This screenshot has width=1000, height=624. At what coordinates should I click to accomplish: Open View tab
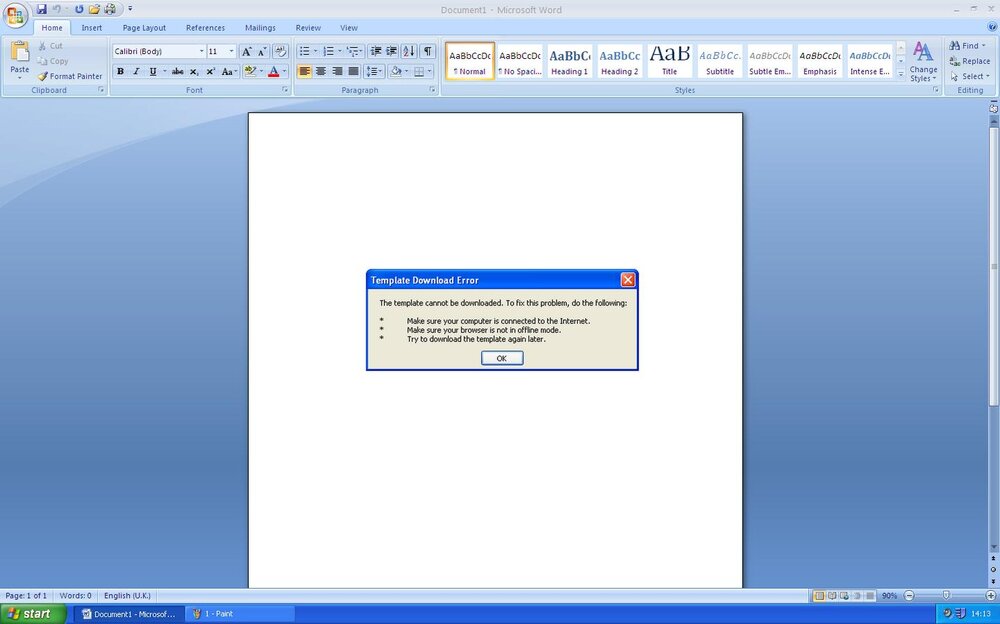(349, 28)
